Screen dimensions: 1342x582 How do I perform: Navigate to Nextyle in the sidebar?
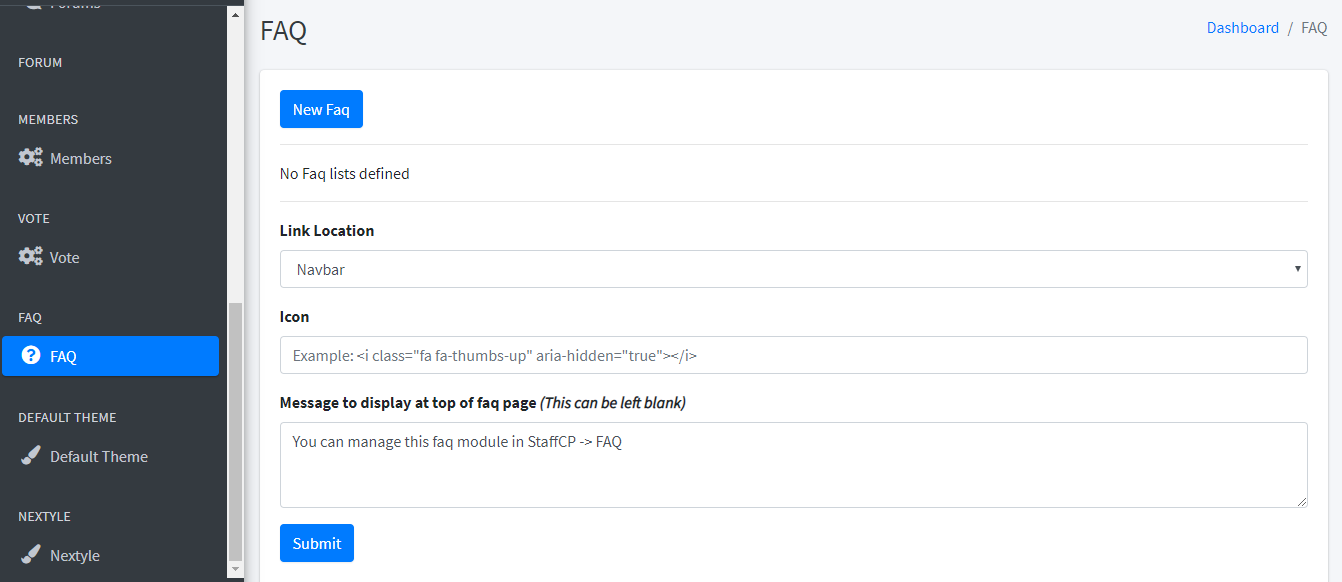point(74,555)
